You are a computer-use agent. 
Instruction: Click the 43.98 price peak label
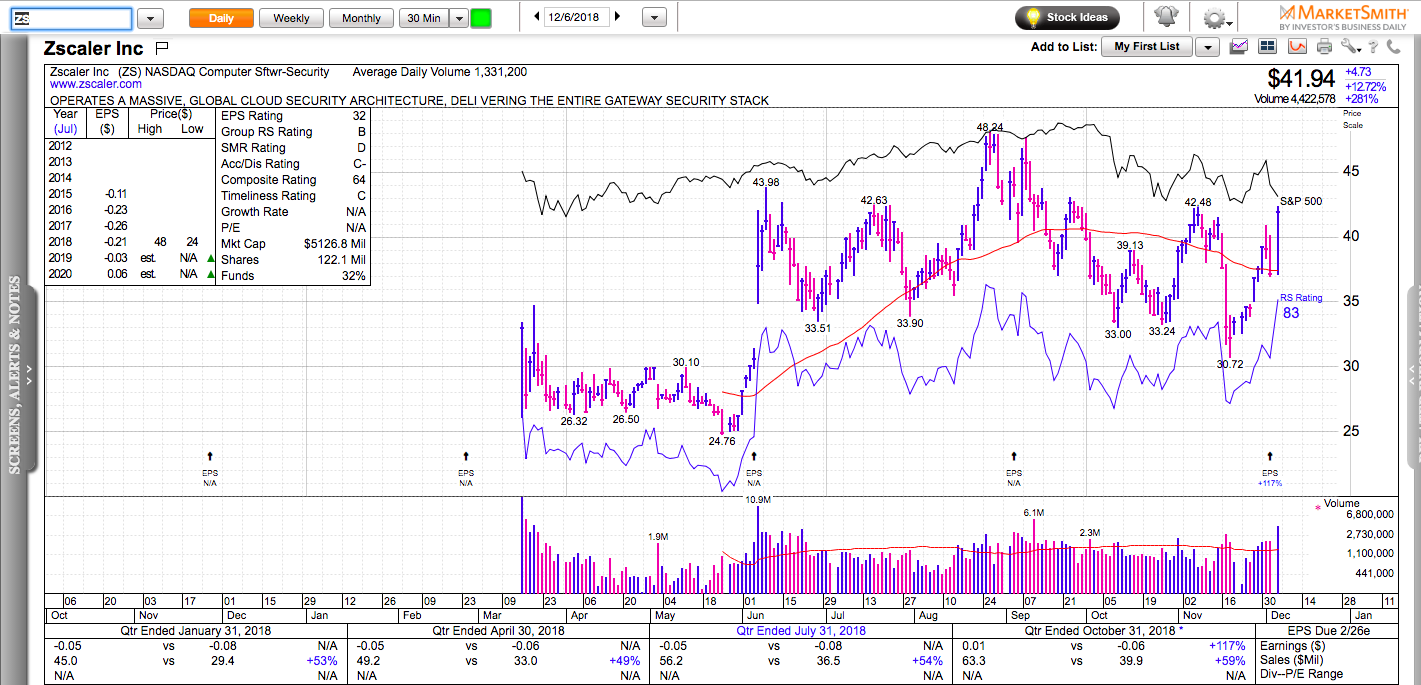[766, 181]
